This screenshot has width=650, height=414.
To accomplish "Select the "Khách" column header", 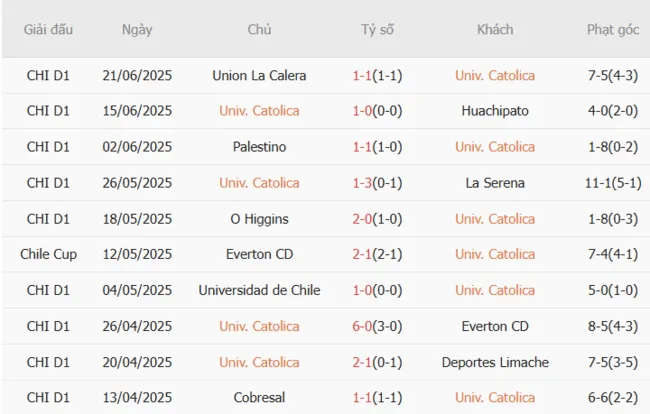I will point(495,30).
